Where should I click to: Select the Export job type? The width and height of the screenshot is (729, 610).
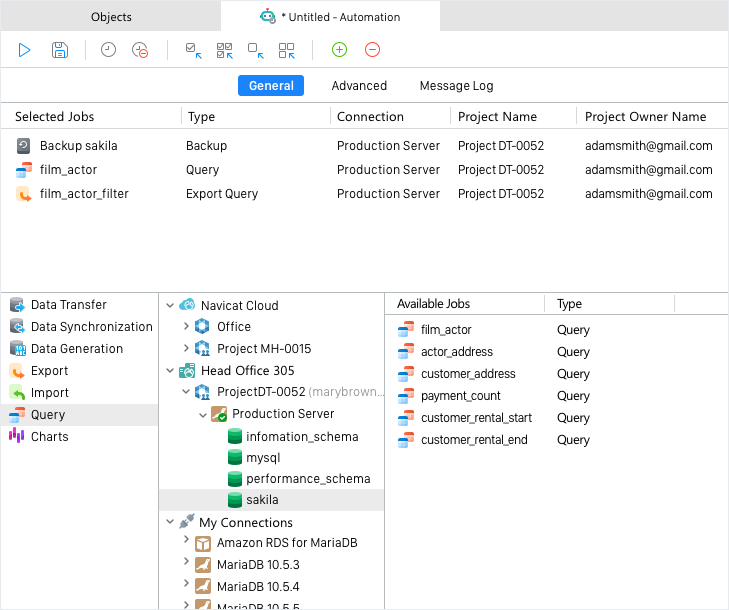coord(80,371)
